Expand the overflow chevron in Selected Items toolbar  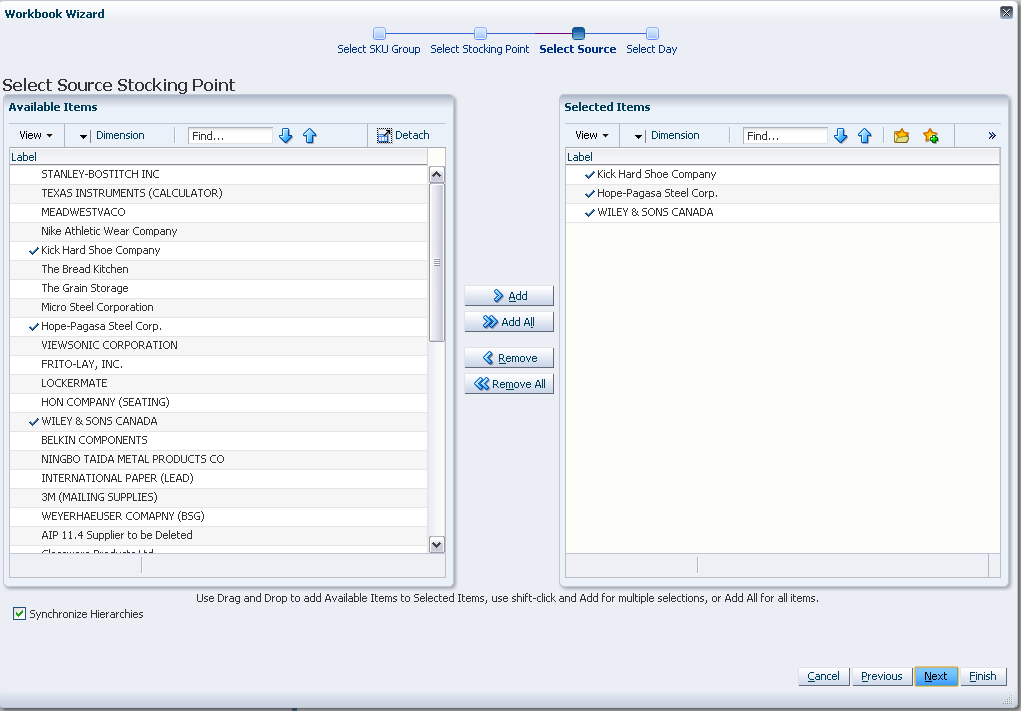pos(992,135)
